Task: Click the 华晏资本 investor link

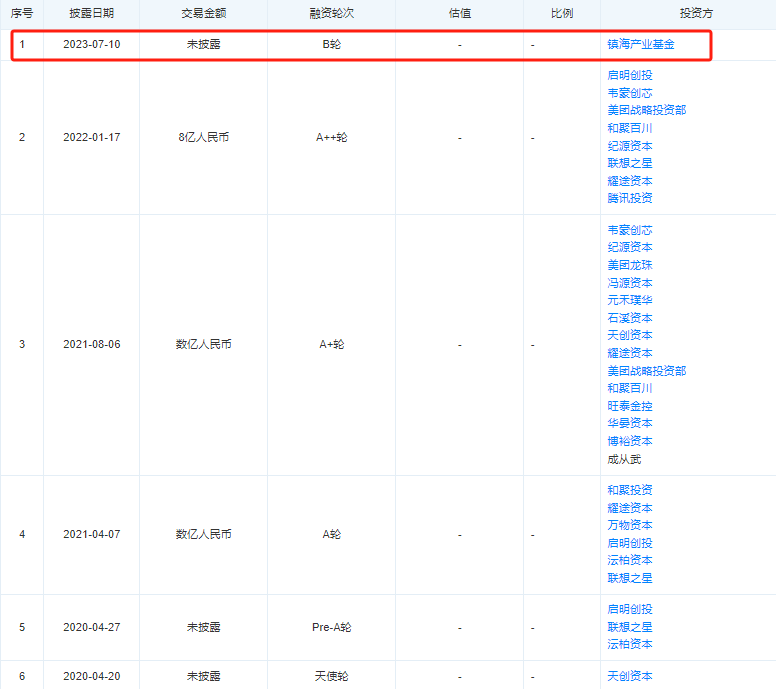Action: point(630,424)
